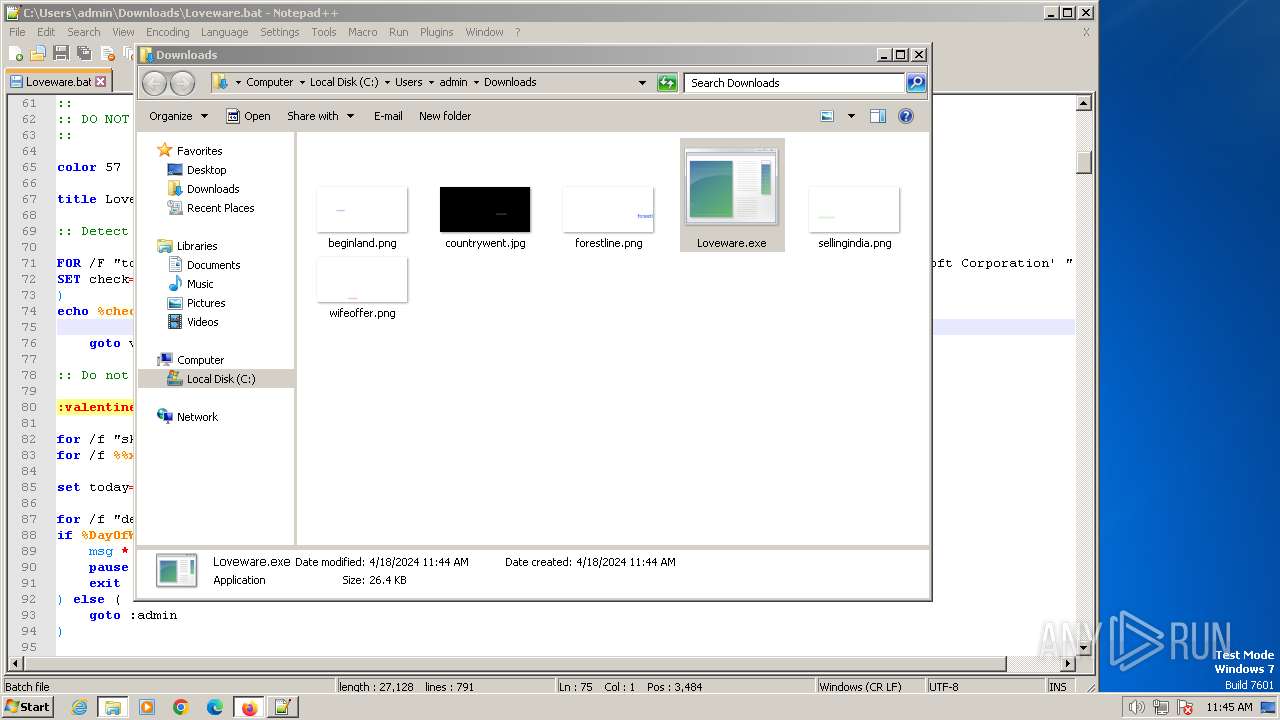Open Microsoft Edge from taskbar

coord(214,707)
